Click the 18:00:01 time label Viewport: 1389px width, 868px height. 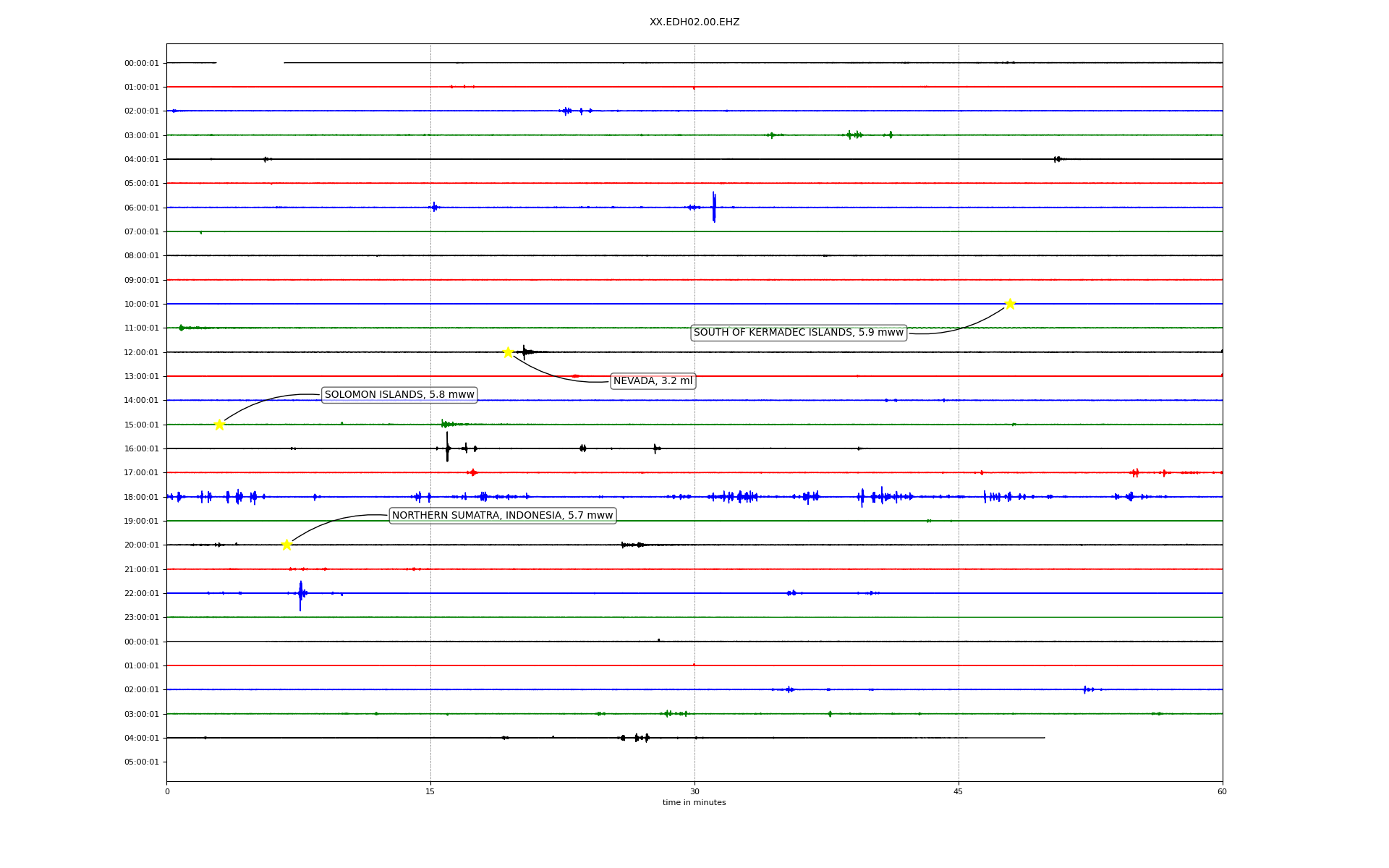click(141, 498)
